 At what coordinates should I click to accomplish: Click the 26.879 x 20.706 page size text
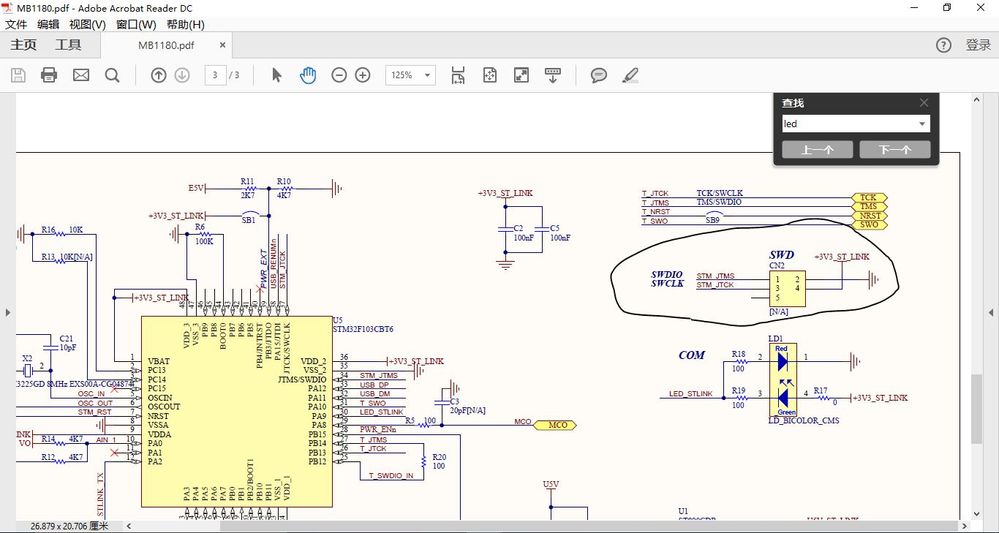click(x=69, y=526)
